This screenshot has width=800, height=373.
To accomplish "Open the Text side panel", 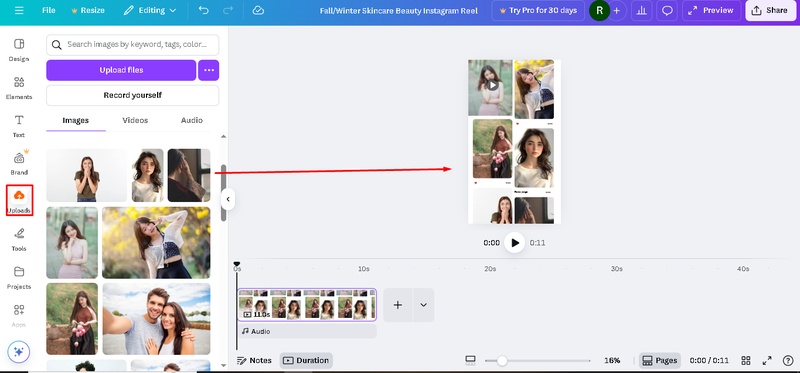I will point(19,126).
